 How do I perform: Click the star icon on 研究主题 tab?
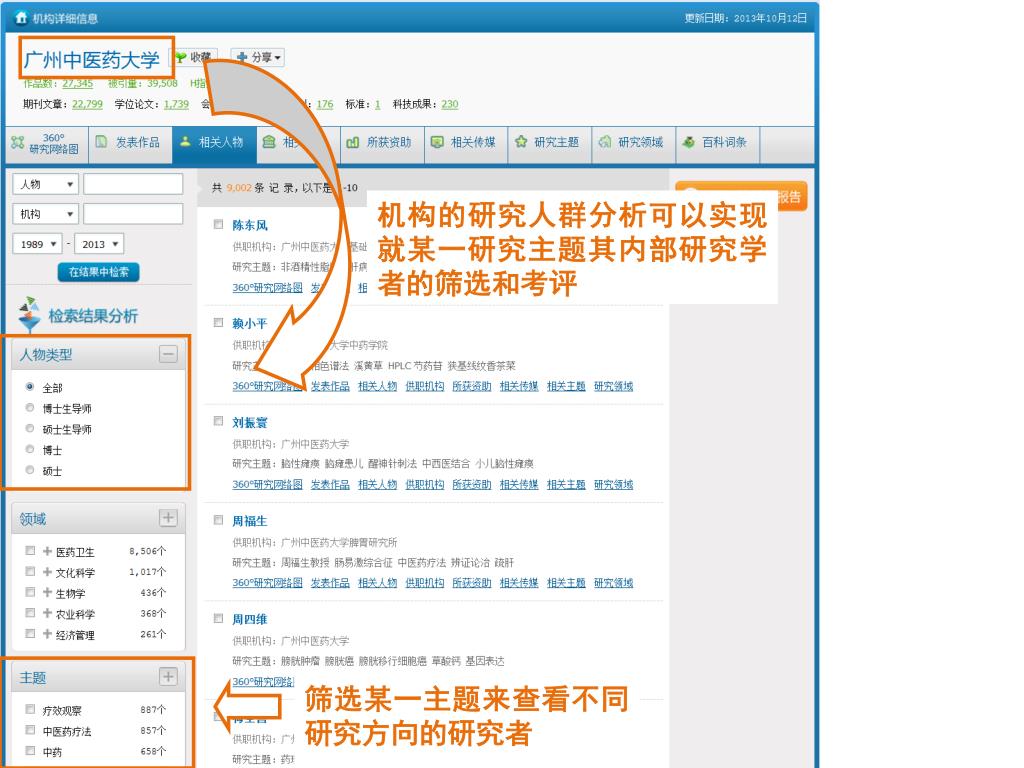click(x=520, y=141)
